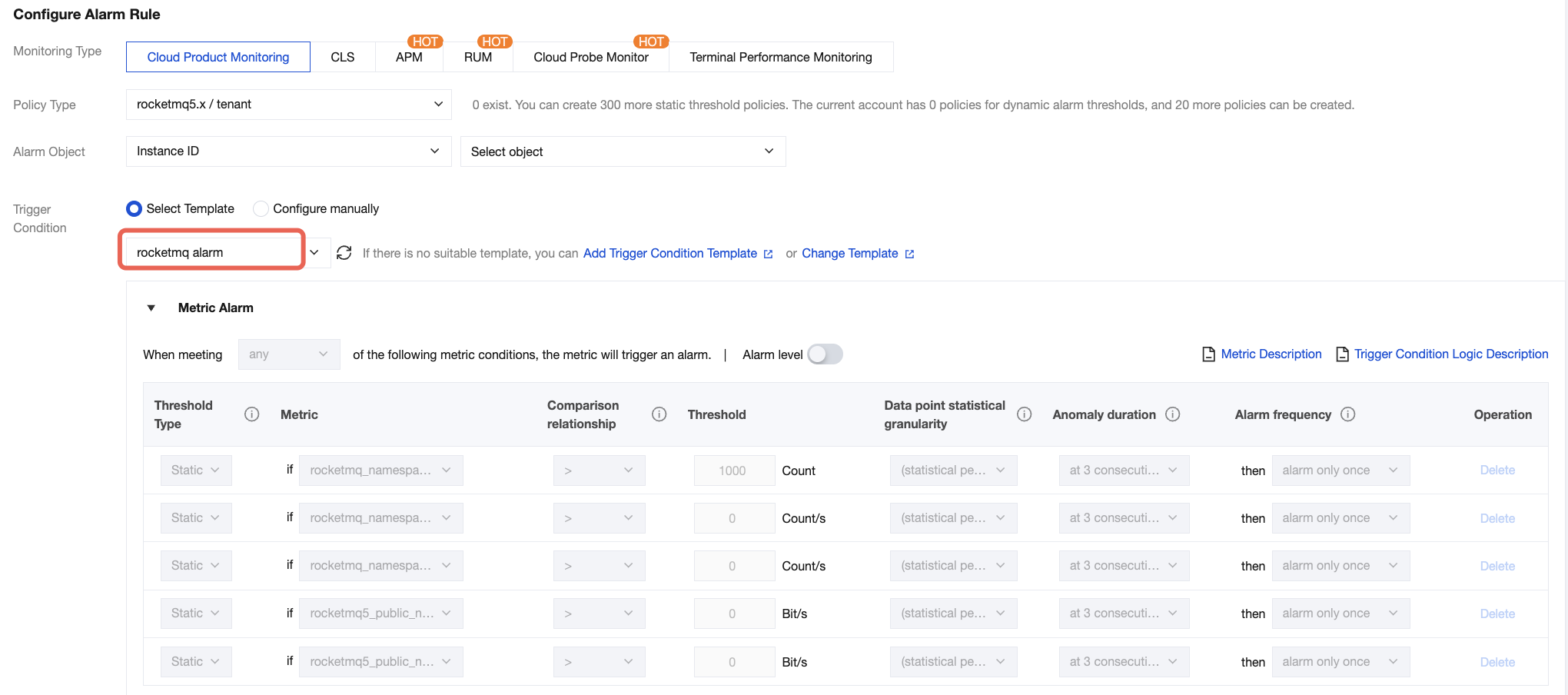Click the Alarm frequency info icon
The image size is (1568, 695).
[1347, 414]
